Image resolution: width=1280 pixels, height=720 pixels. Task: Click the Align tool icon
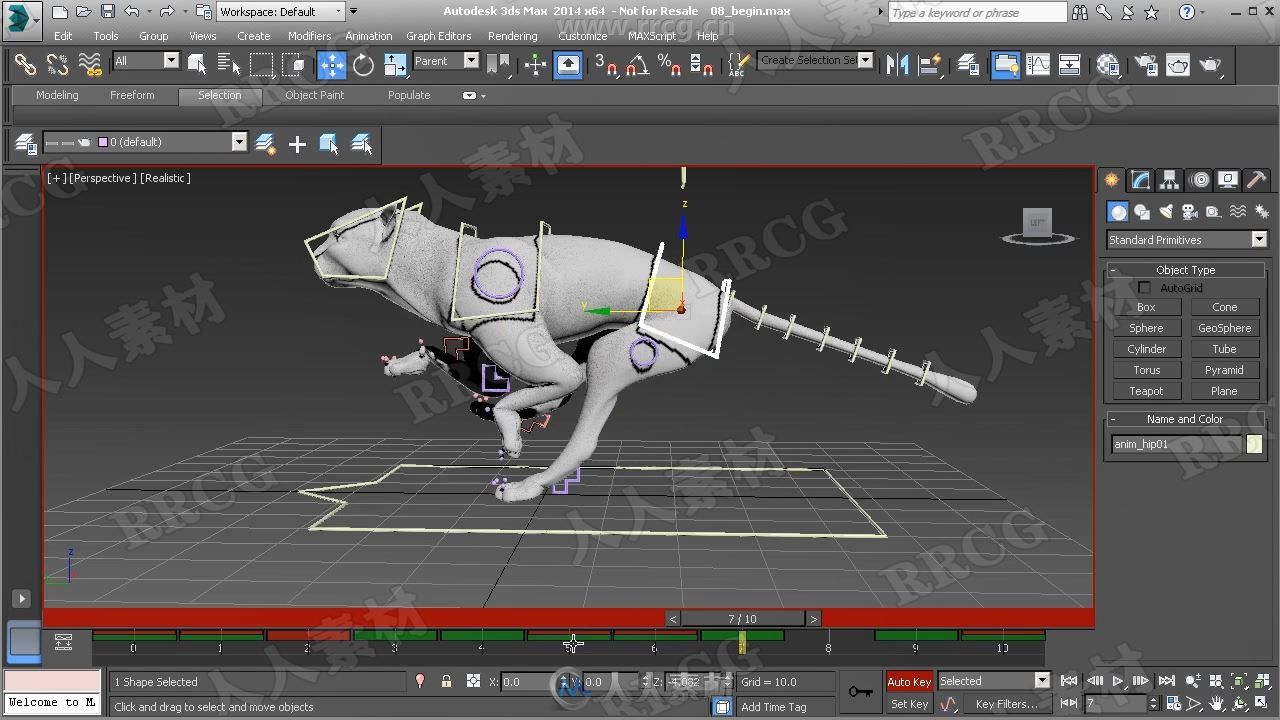pyautogui.click(x=930, y=65)
